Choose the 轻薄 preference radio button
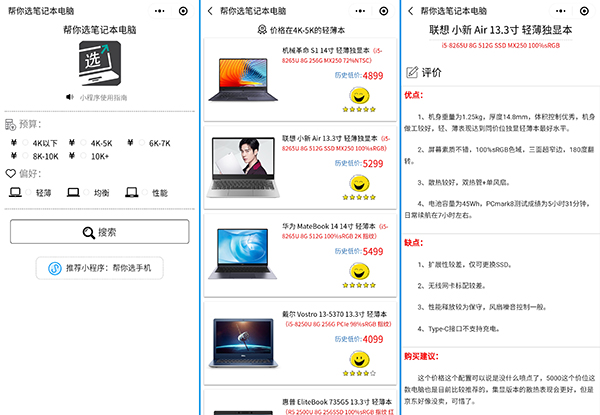This screenshot has height=415, width=600. [28, 192]
